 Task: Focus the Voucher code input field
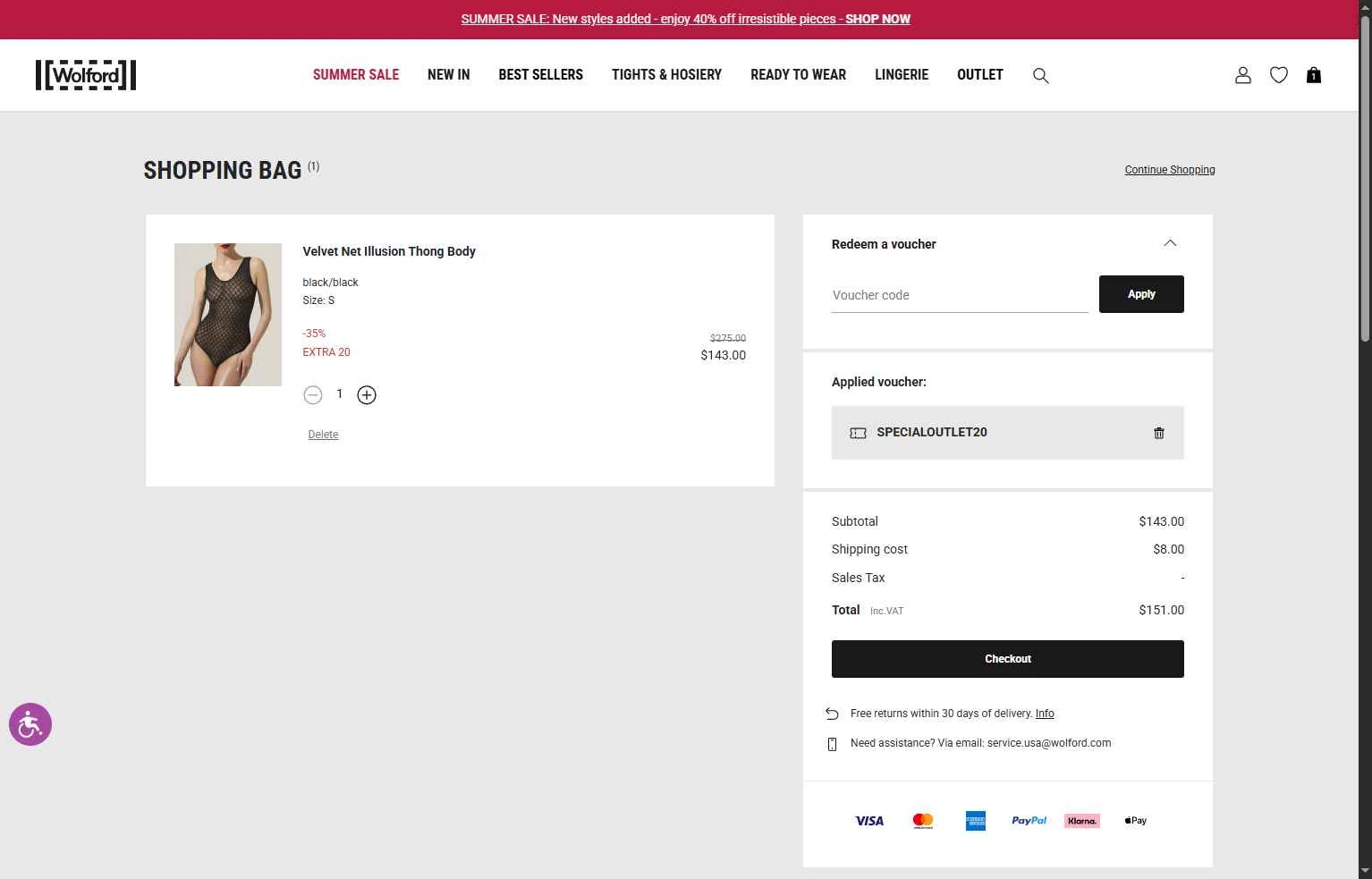pyautogui.click(x=960, y=295)
